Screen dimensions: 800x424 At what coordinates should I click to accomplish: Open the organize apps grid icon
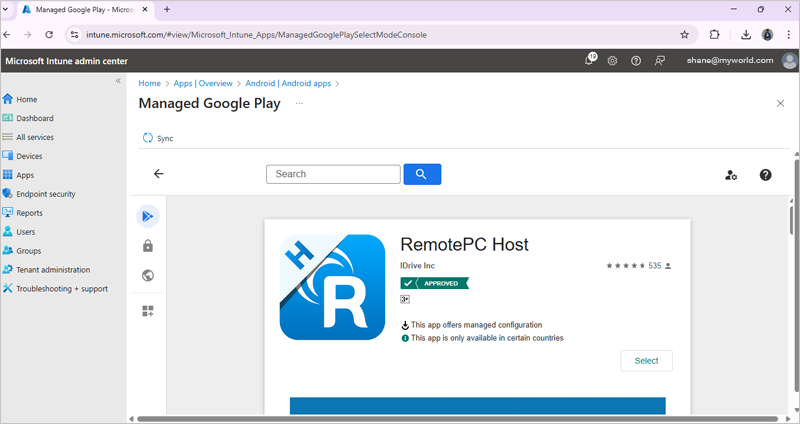coord(148,311)
